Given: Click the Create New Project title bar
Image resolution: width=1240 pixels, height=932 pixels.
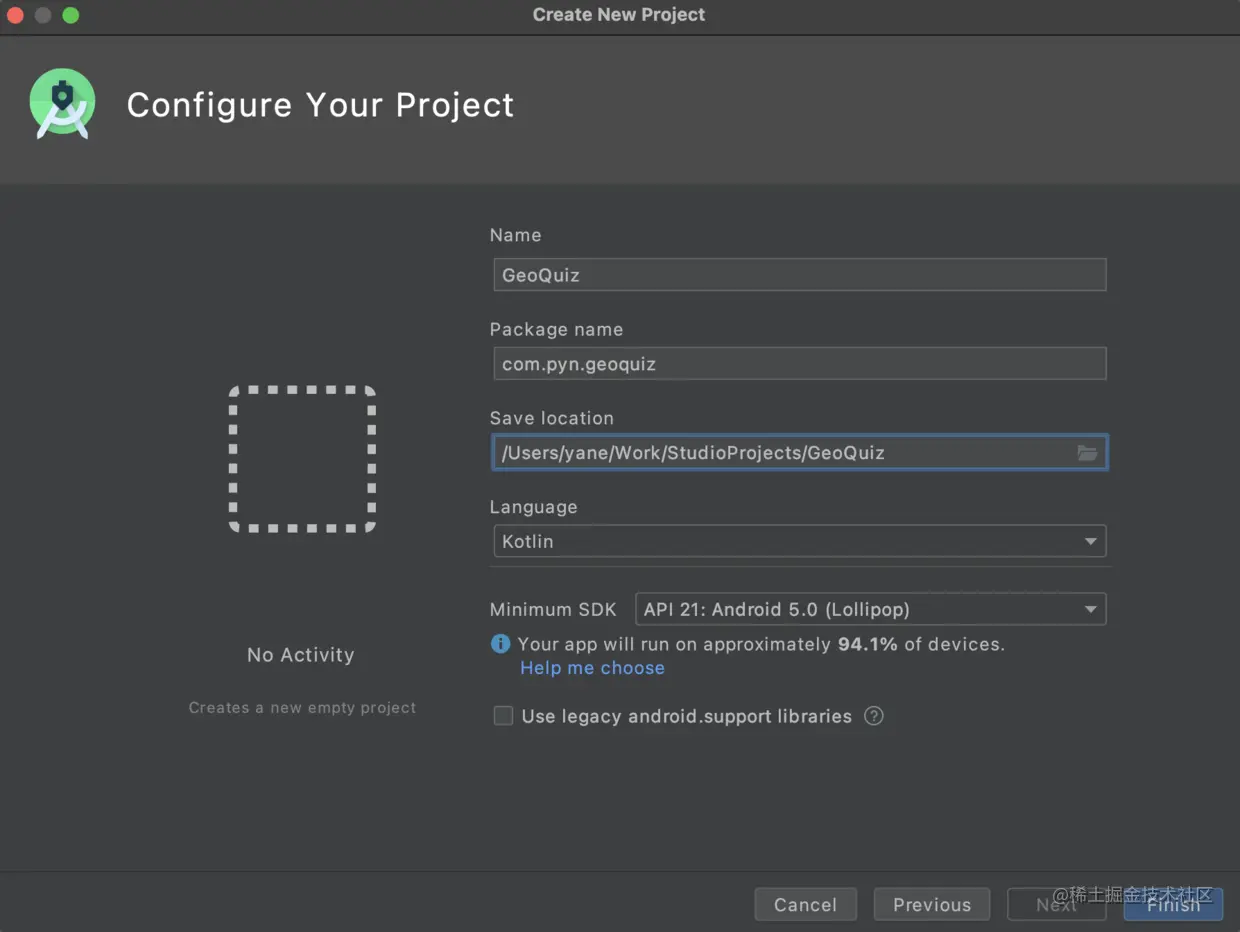Looking at the screenshot, I should click(x=619, y=15).
